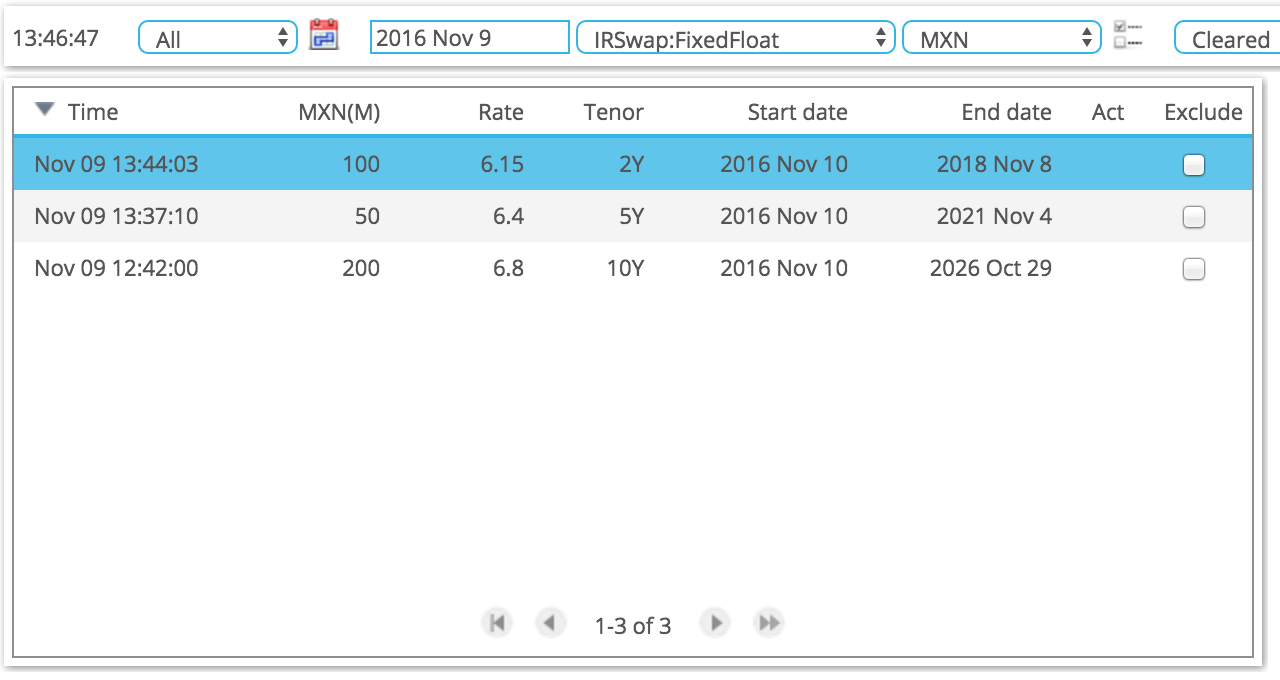1280x680 pixels.
Task: Click the 2021 Nov 4 end date
Action: 994,216
